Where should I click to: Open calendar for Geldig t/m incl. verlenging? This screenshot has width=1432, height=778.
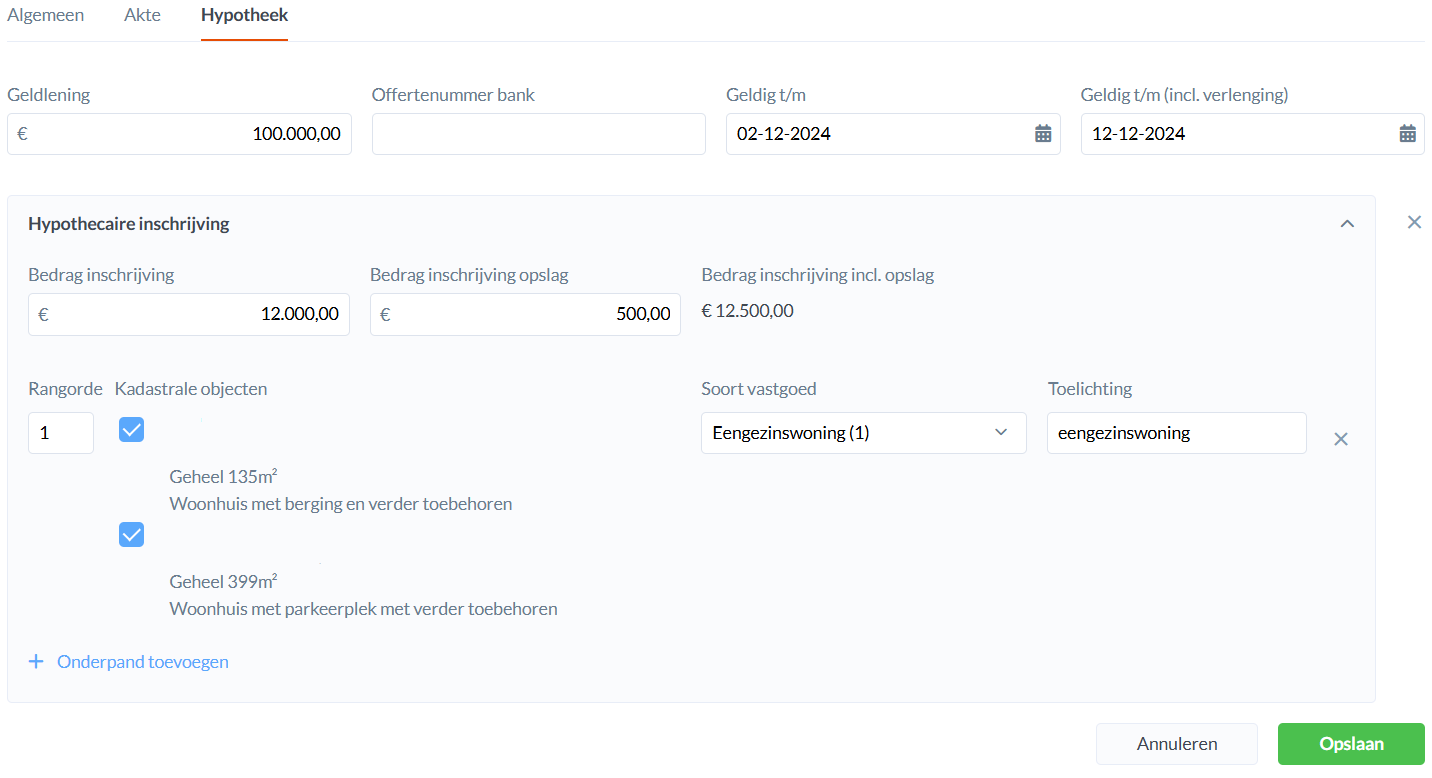[x=1407, y=134]
